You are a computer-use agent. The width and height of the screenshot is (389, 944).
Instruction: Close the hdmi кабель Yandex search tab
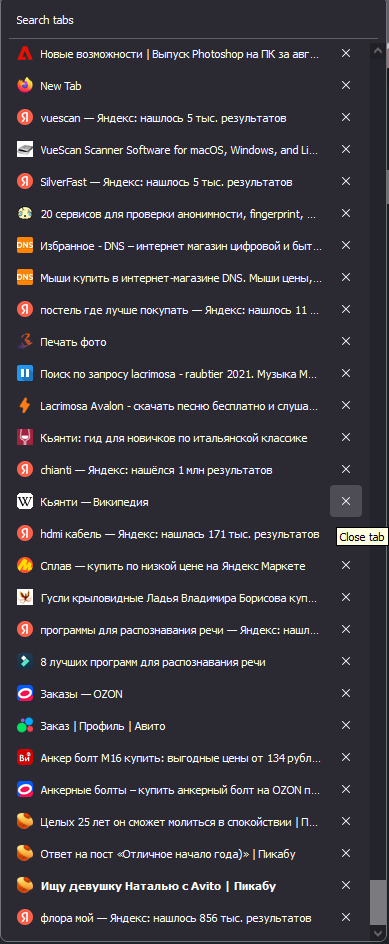click(x=346, y=533)
